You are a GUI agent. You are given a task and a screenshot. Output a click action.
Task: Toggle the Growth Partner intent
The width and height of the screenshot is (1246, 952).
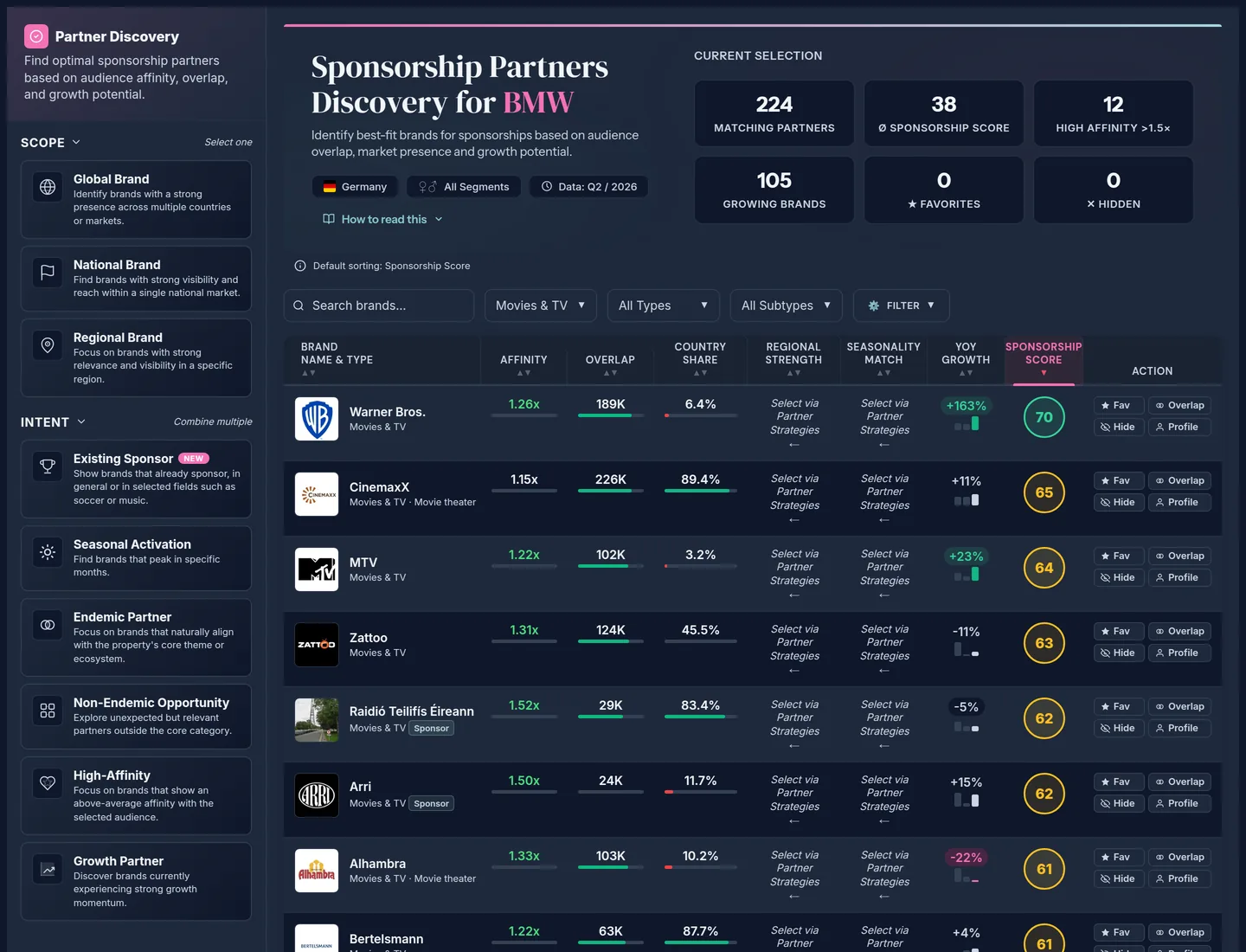[x=136, y=881]
